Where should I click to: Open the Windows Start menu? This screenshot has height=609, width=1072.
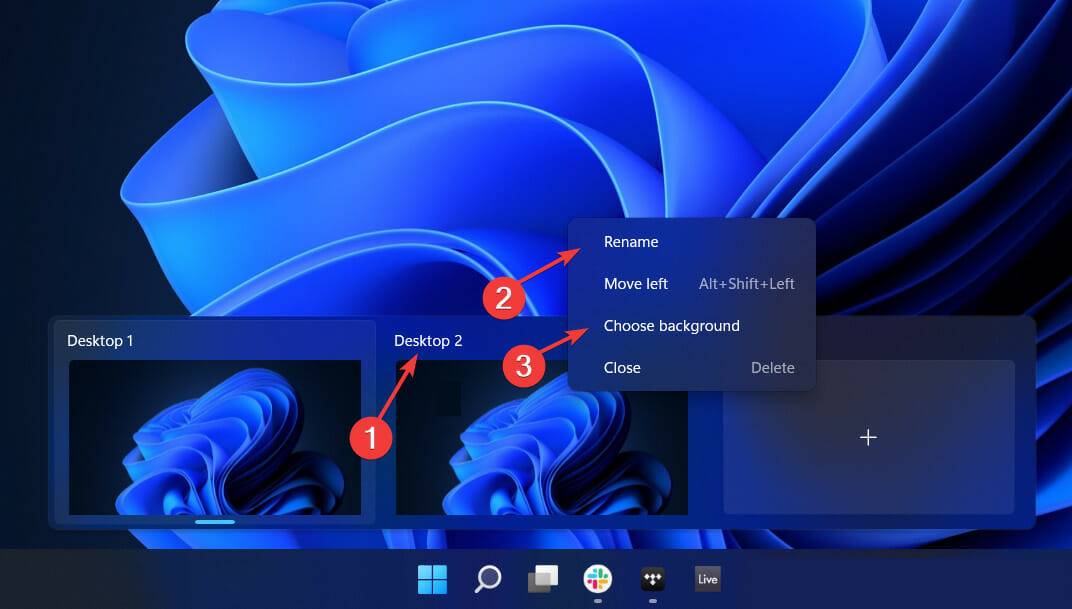tap(432, 579)
